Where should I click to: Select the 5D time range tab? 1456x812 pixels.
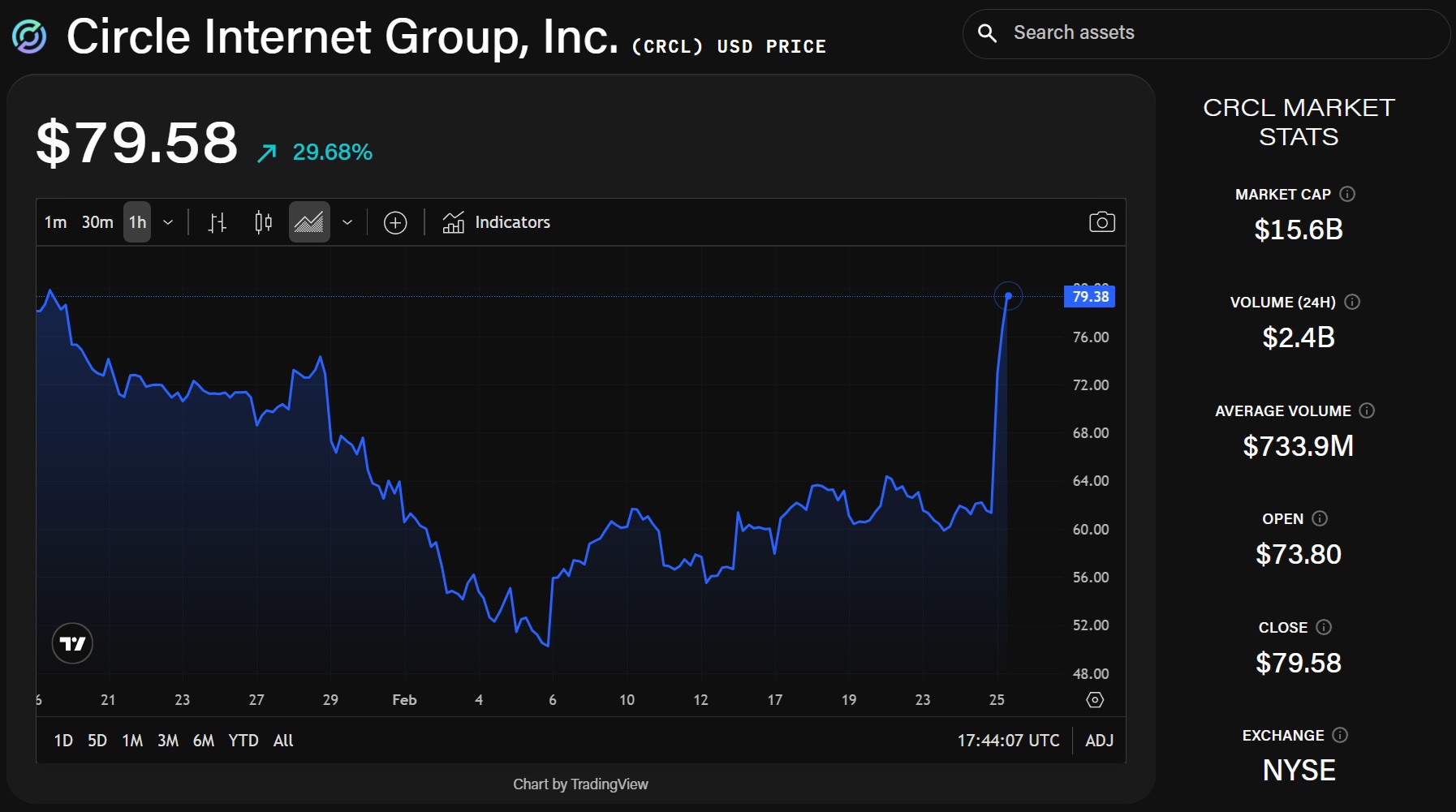coord(97,740)
